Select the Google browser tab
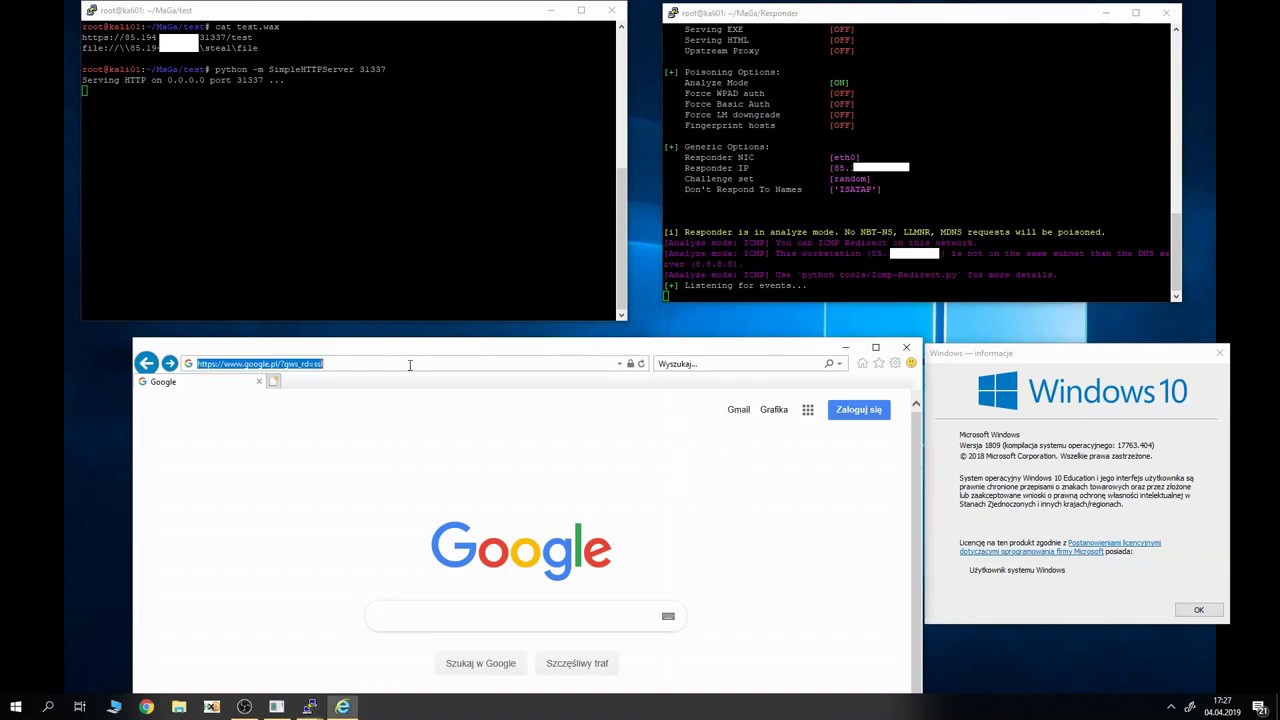This screenshot has height=720, width=1280. coord(200,382)
